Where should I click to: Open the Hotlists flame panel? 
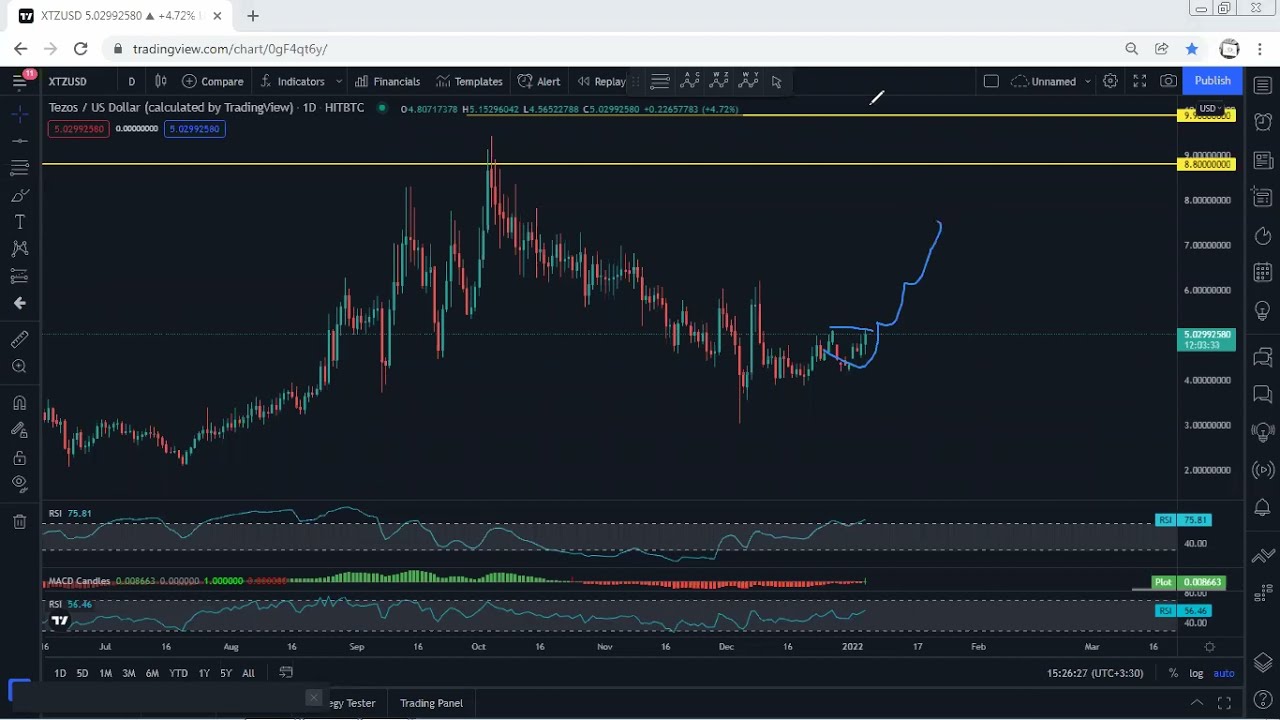pos(1263,236)
